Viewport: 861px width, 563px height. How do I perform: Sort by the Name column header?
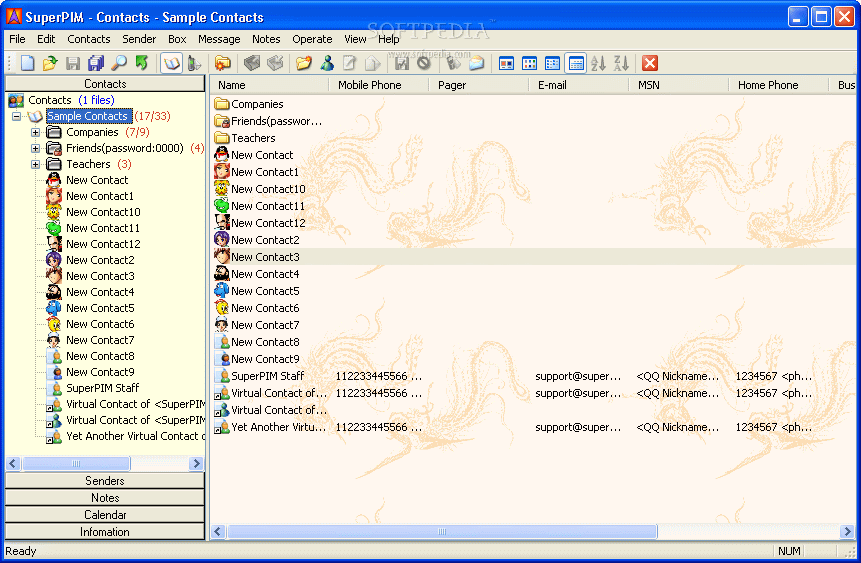coord(270,85)
